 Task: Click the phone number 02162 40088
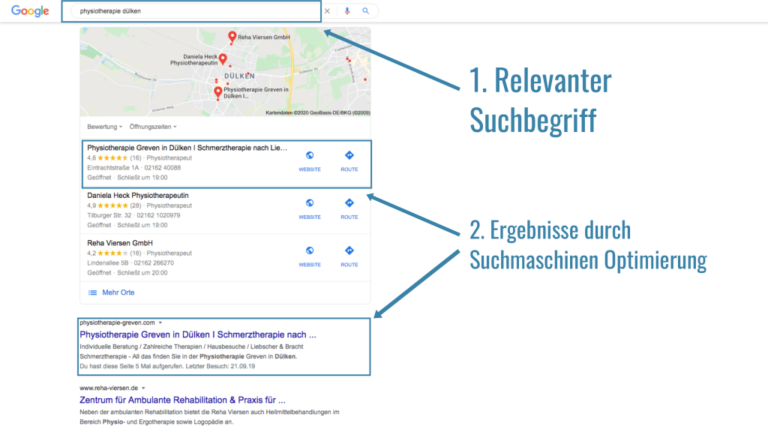pyautogui.click(x=163, y=168)
